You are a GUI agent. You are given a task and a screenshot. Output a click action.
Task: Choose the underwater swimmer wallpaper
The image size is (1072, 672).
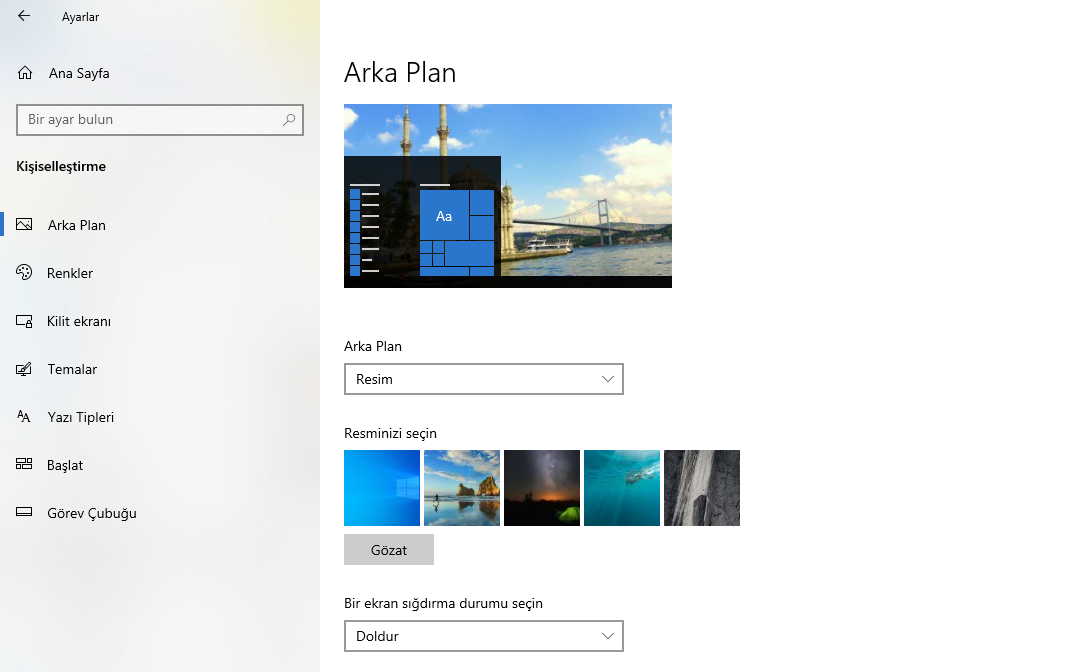[621, 487]
